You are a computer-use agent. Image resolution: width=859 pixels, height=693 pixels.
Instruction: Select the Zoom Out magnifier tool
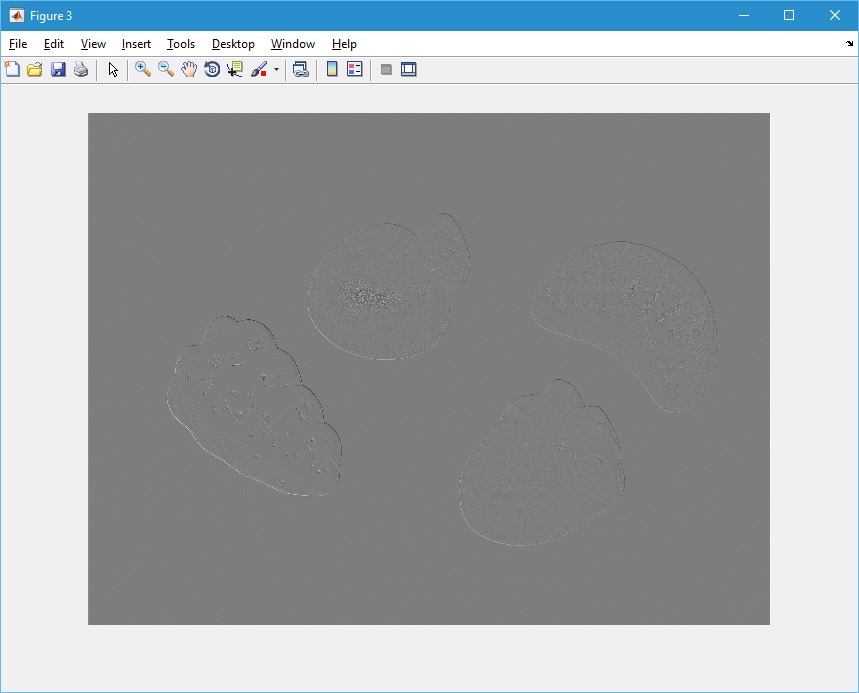click(x=166, y=69)
